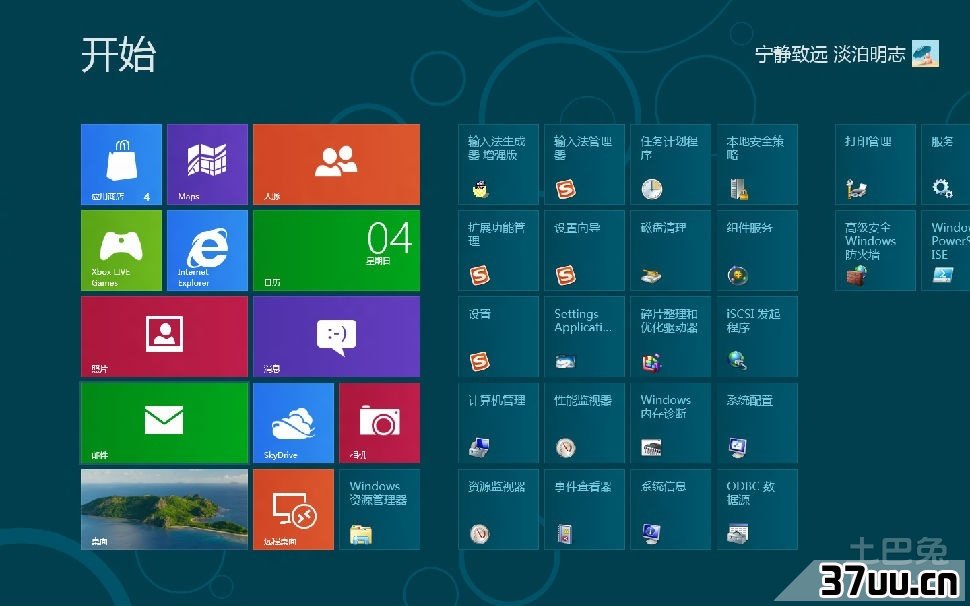Open Print Management (打印管理) tile
Image resolution: width=970 pixels, height=606 pixels.
[x=875, y=164]
